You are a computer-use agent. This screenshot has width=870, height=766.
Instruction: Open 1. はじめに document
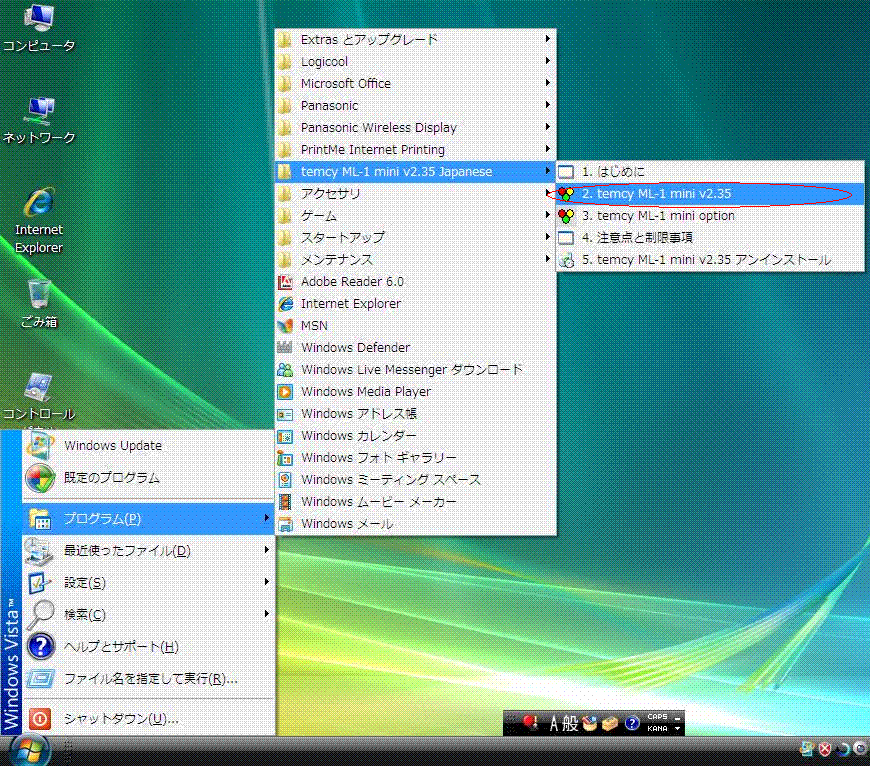[710, 172]
